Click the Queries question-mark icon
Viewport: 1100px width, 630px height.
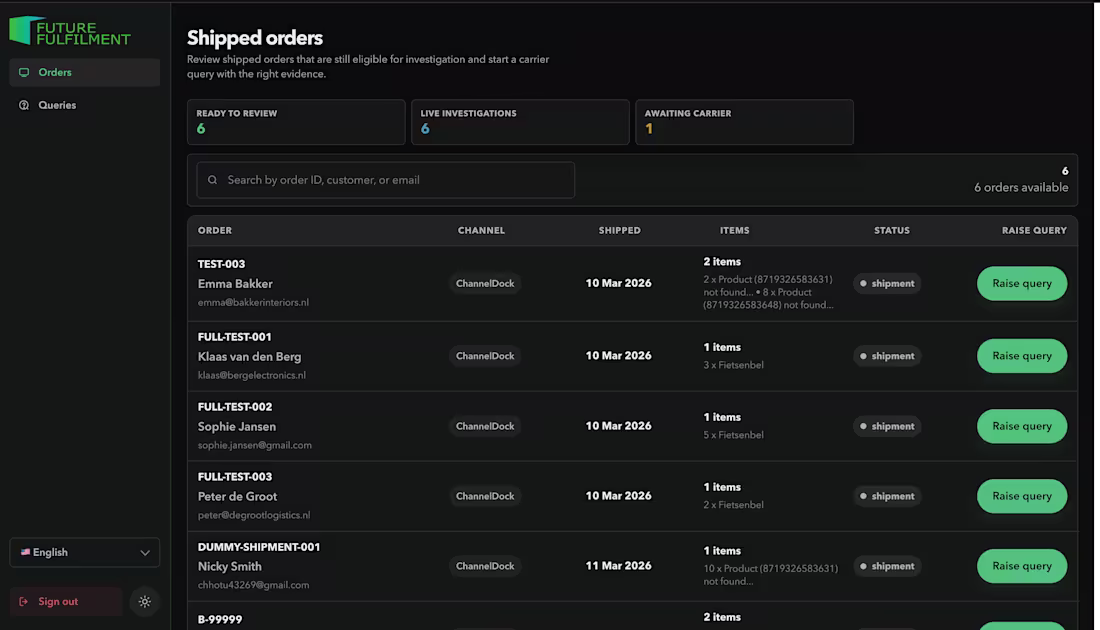(22, 105)
